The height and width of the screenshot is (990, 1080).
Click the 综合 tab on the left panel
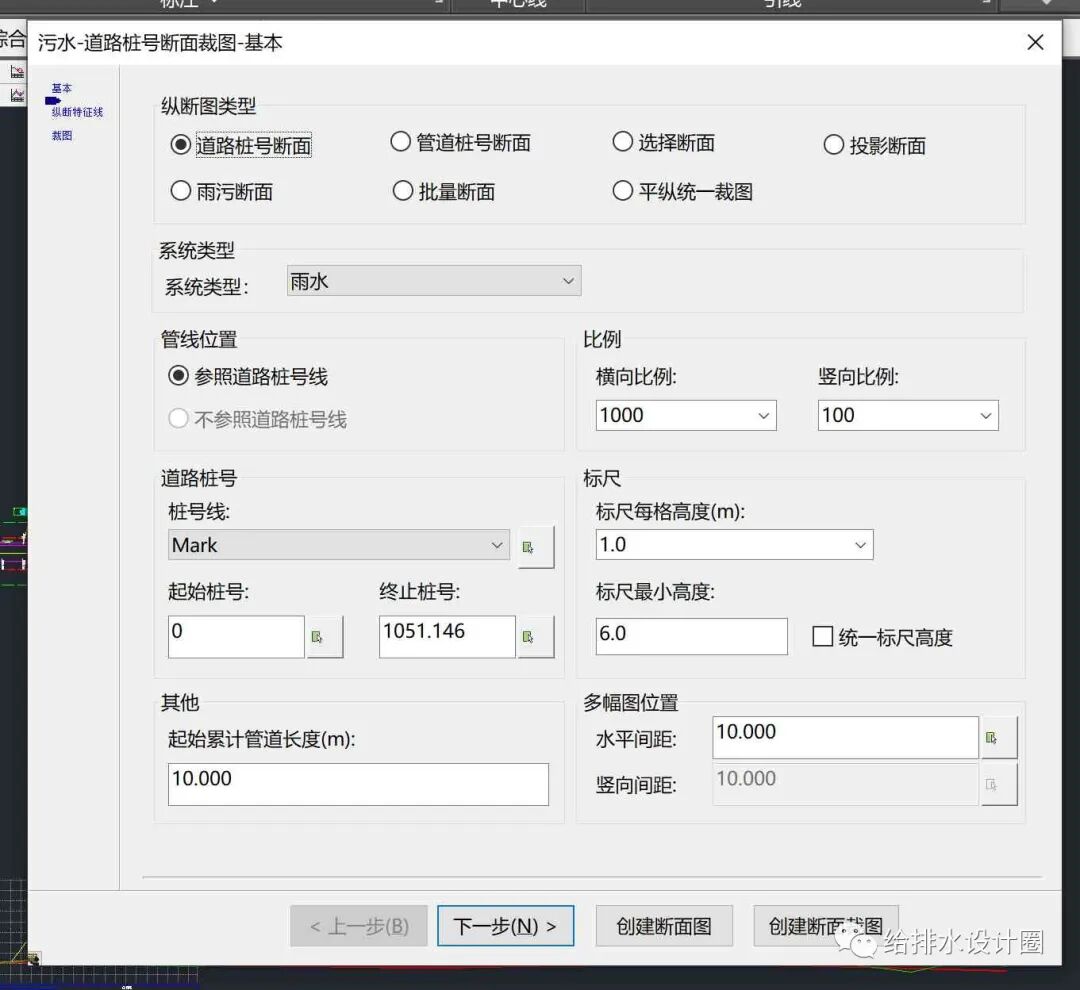[x=14, y=41]
